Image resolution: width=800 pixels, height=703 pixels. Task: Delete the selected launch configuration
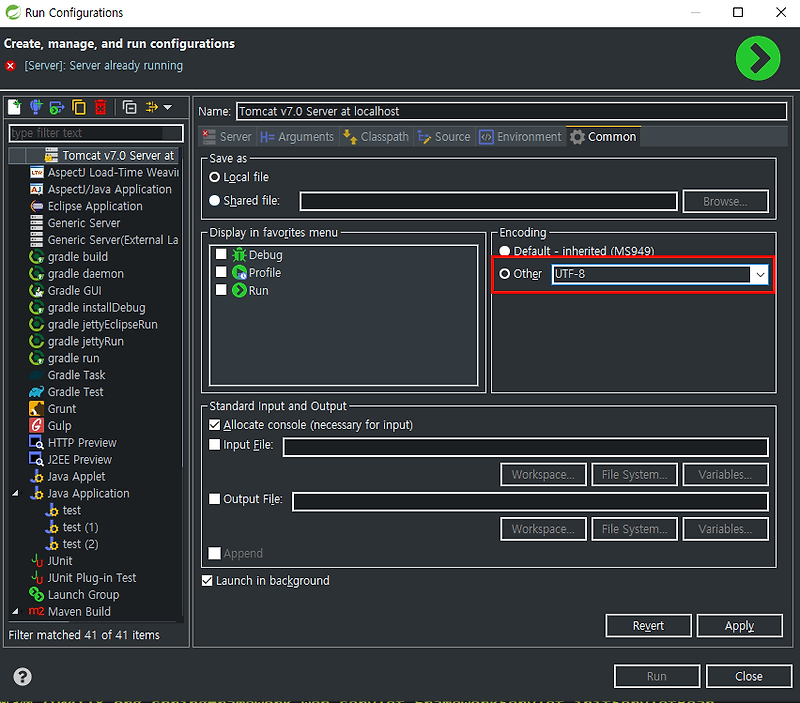tap(101, 107)
